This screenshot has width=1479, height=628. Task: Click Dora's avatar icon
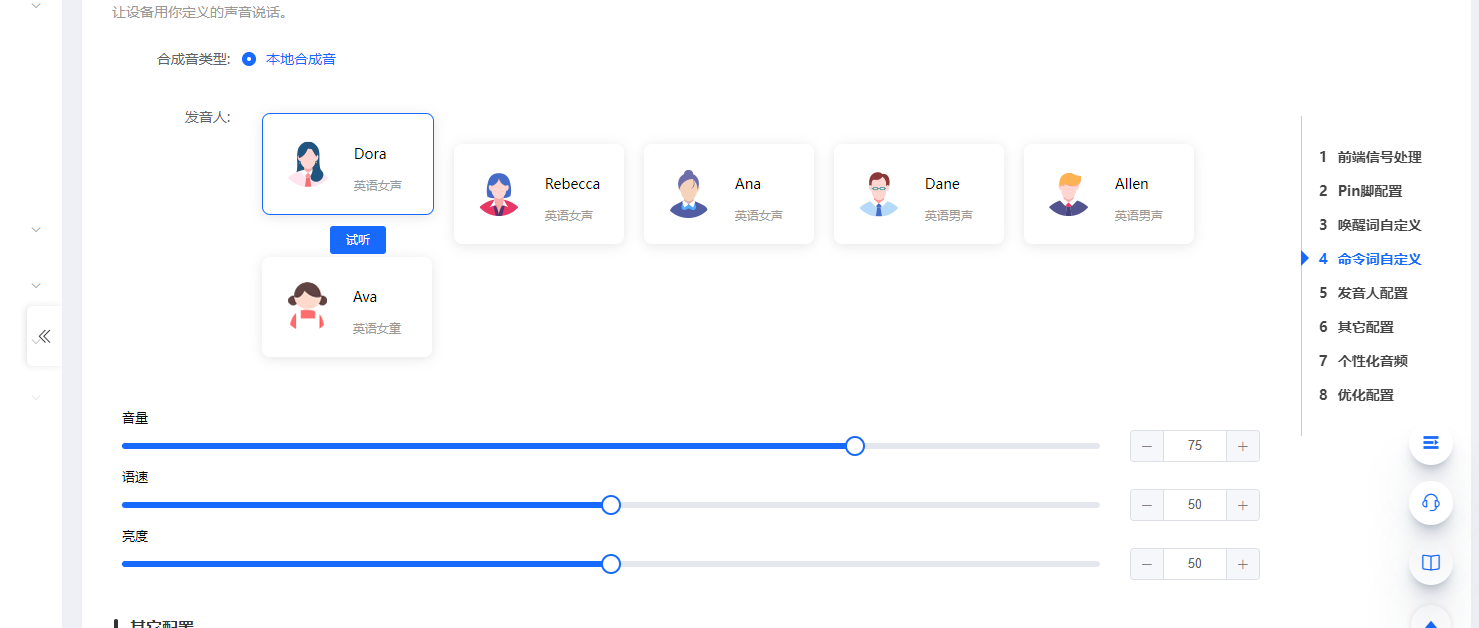pos(308,164)
